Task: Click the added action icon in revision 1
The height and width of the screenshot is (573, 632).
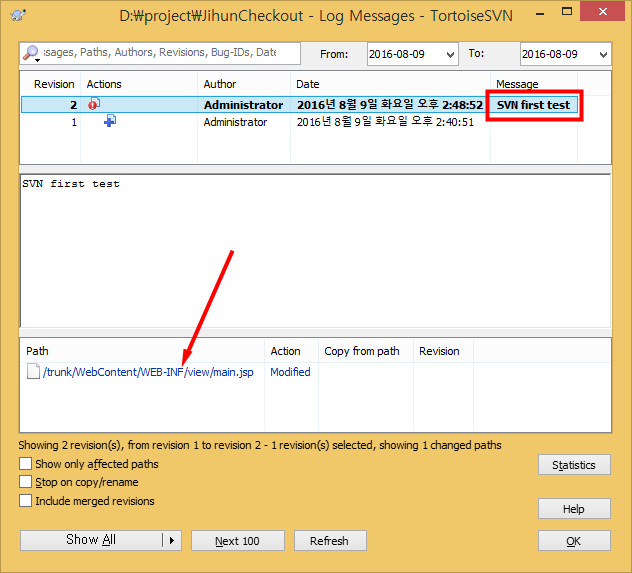Action: click(110, 120)
